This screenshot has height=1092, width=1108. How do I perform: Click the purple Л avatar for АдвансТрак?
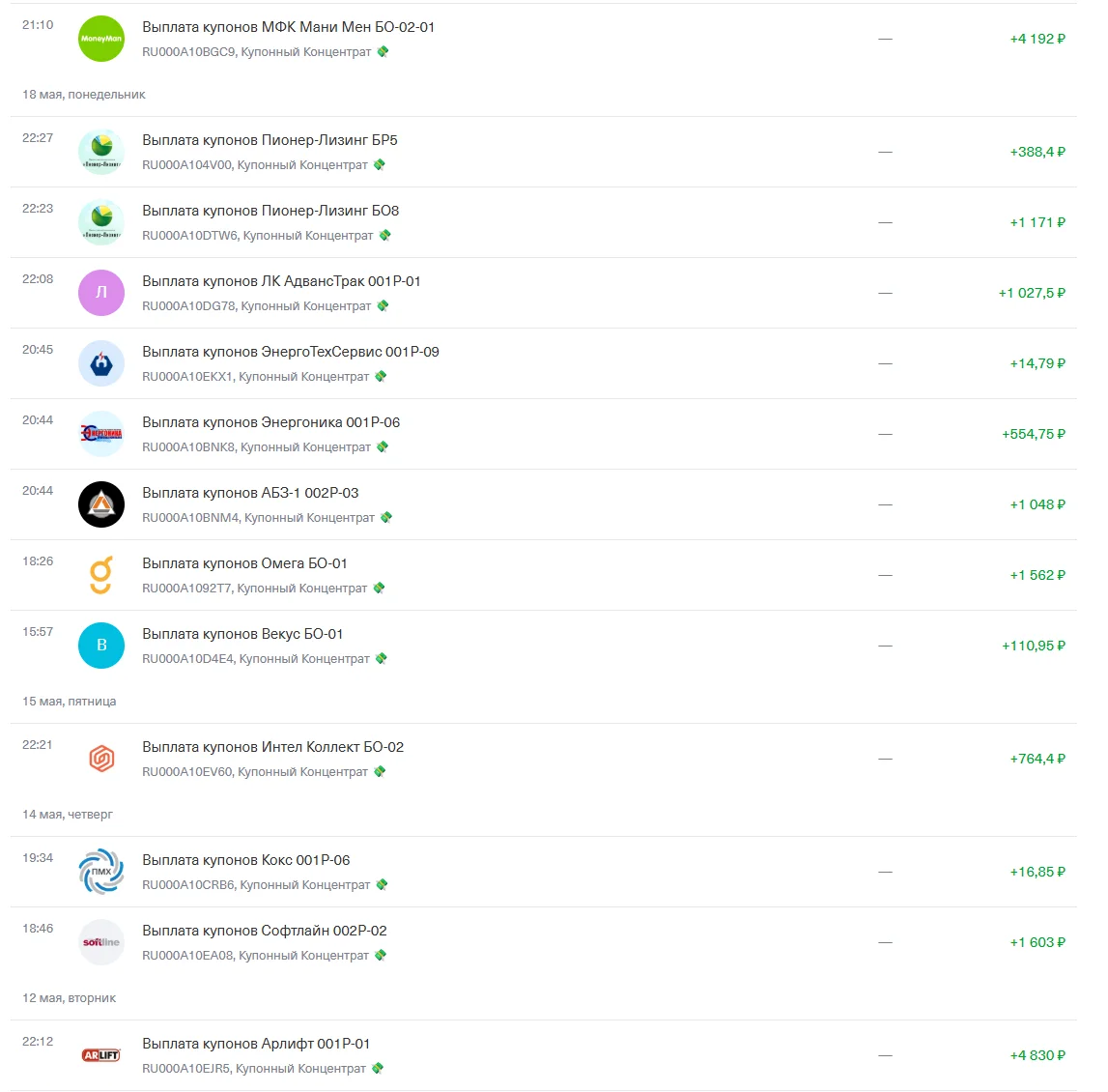[x=101, y=293]
